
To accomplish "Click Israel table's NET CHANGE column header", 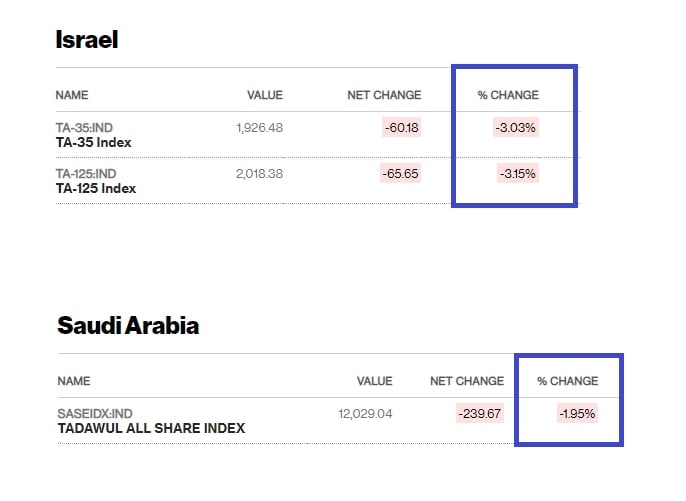I will (385, 96).
